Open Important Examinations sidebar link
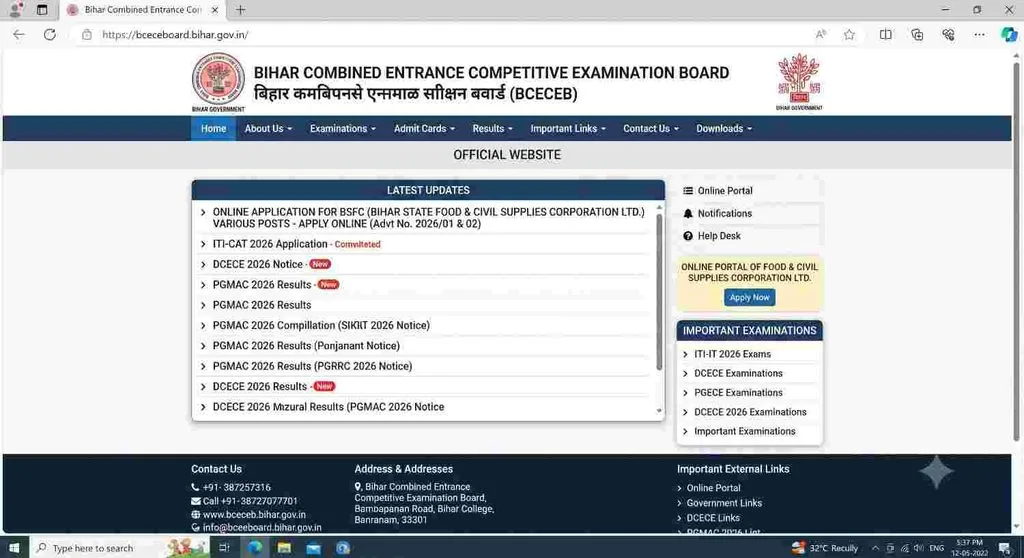The width and height of the screenshot is (1024, 558). [744, 431]
